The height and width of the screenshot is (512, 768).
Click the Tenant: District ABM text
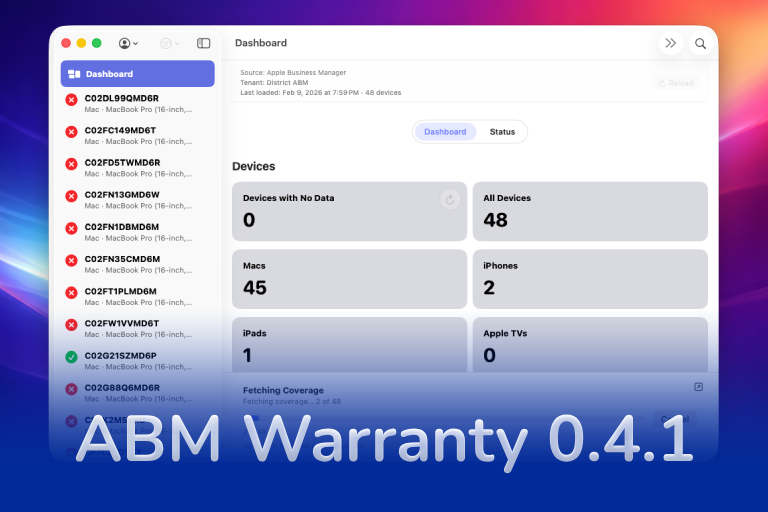pos(274,83)
